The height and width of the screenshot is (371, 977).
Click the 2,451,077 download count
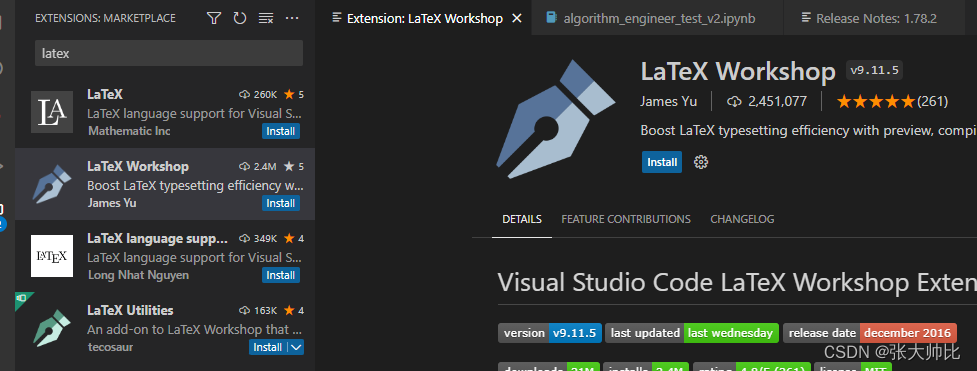pos(767,101)
